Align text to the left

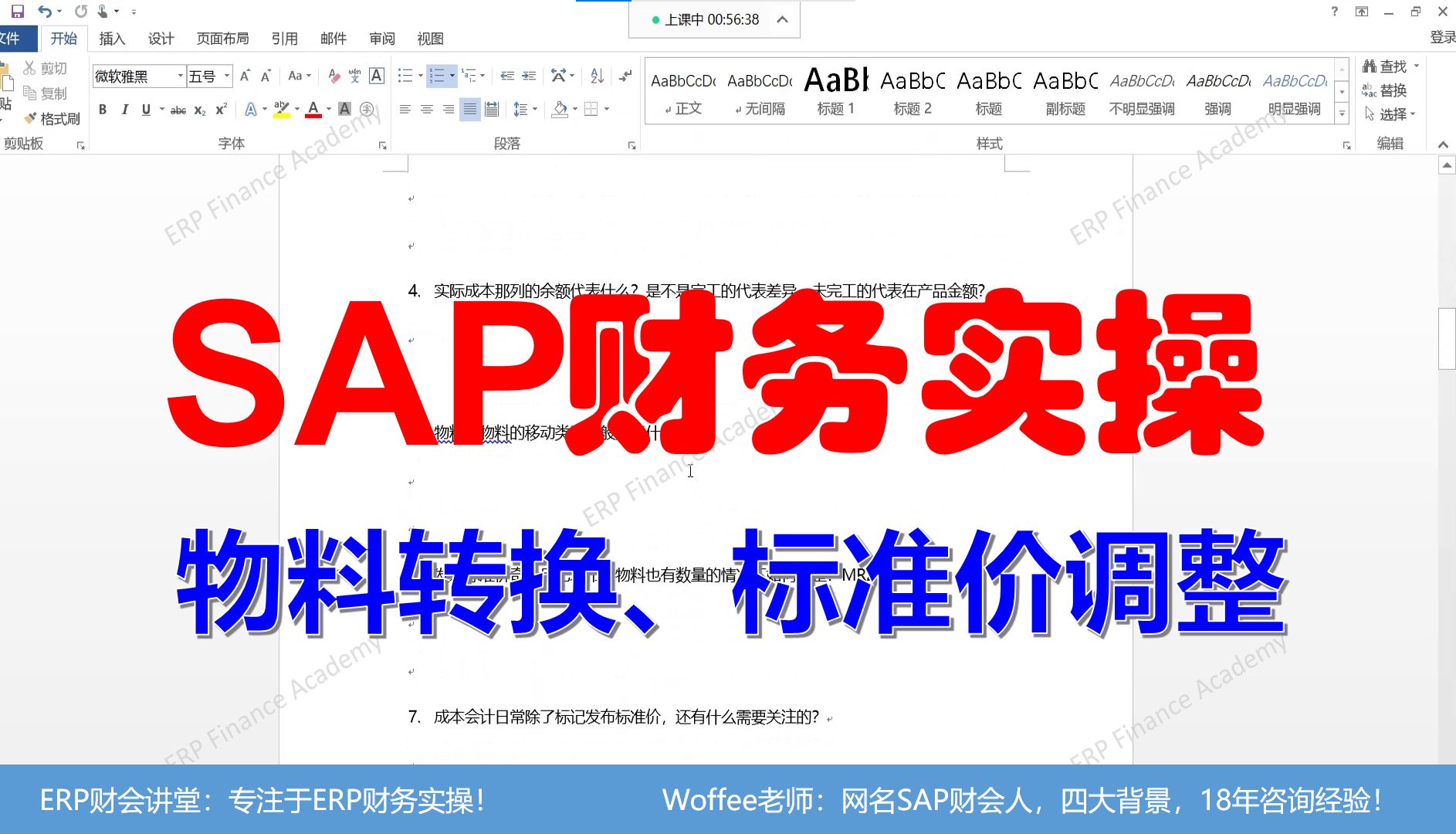(x=405, y=110)
